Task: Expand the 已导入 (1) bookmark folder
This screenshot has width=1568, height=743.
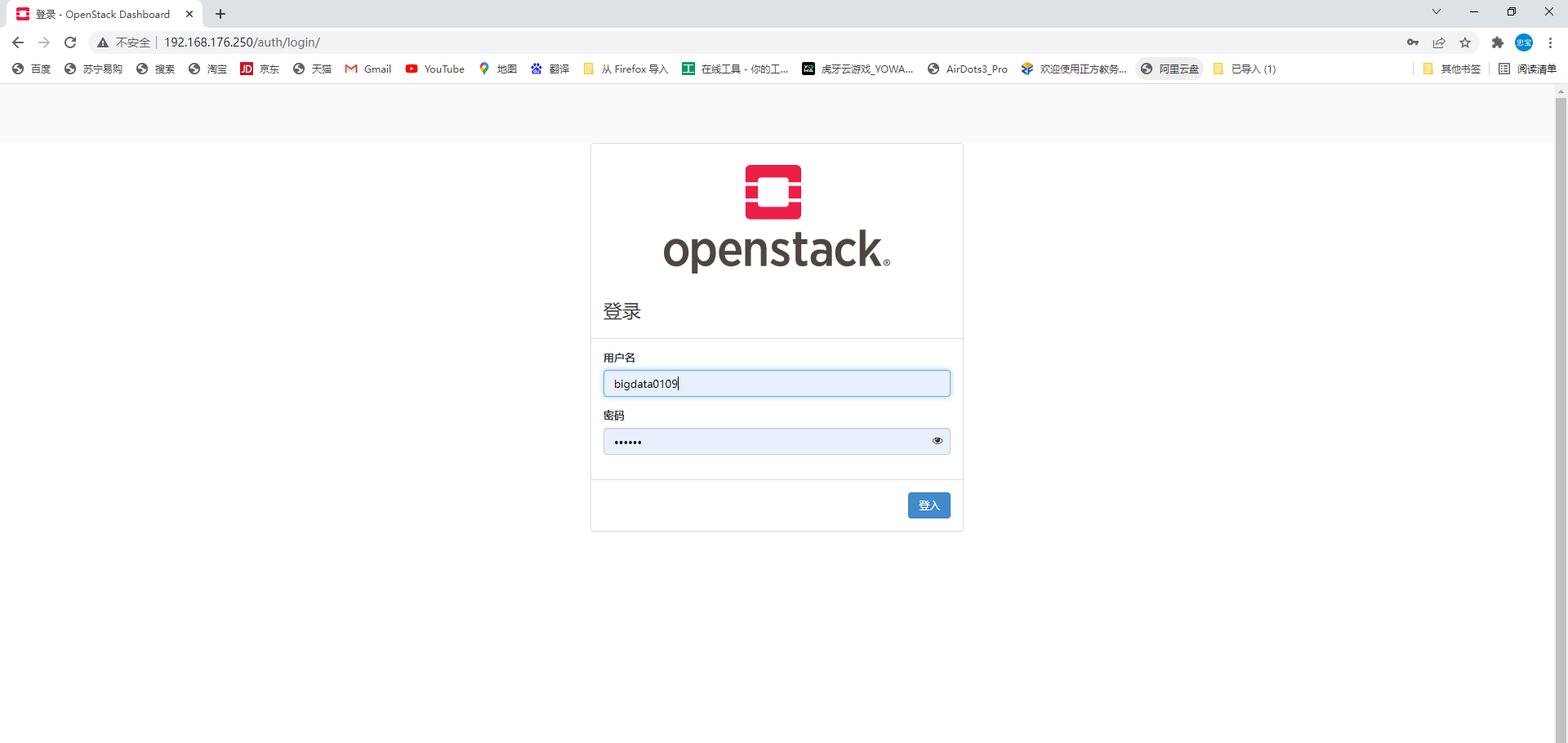Action: [1245, 69]
